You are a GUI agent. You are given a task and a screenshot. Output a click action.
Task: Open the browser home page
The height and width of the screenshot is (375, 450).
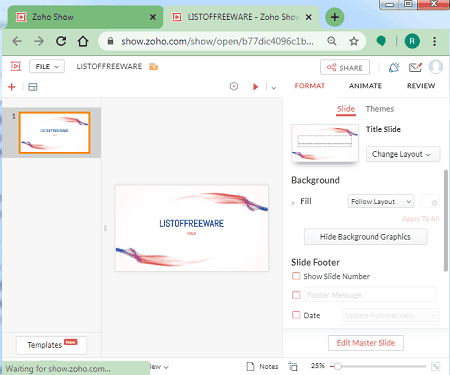pos(83,41)
